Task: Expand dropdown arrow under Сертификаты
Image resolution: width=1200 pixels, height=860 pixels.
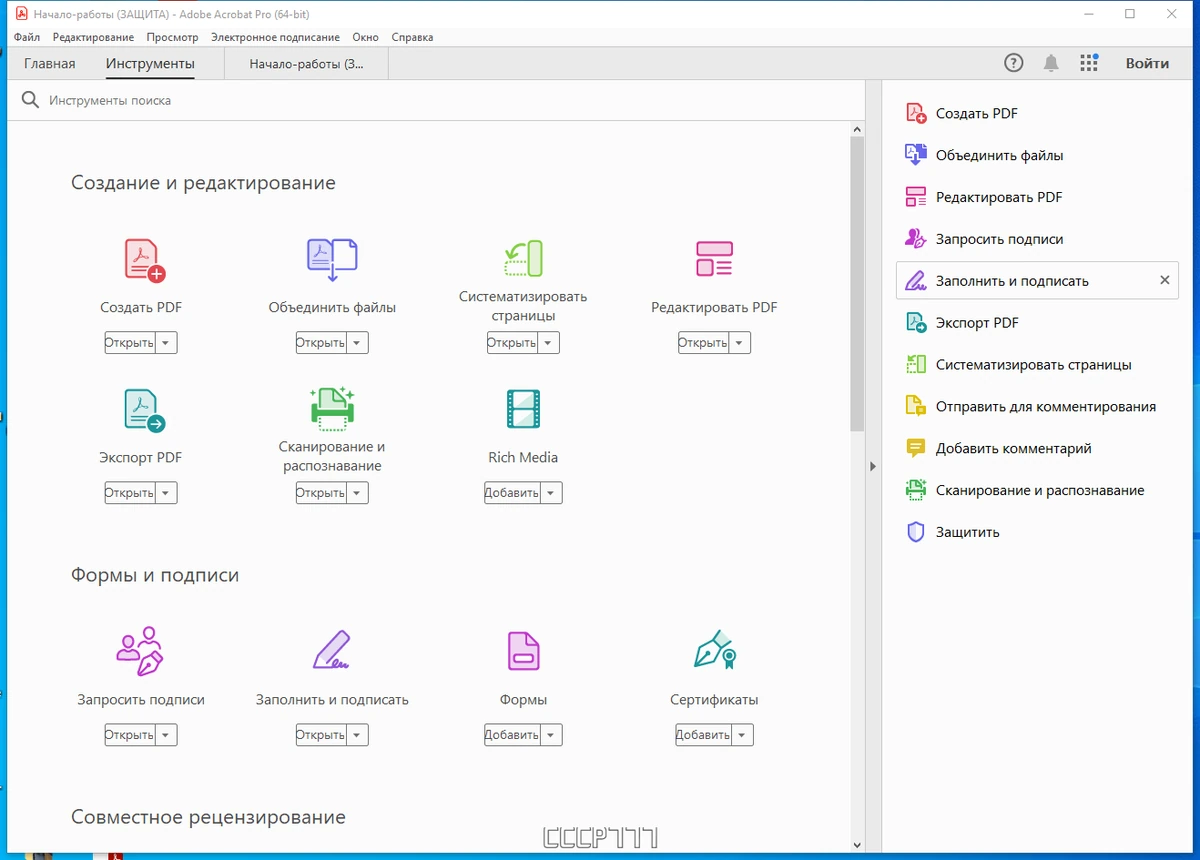Action: (743, 735)
